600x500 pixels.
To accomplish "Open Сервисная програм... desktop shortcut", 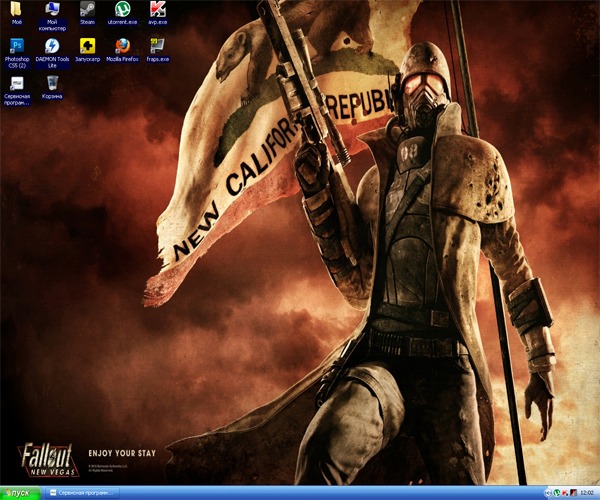I will pos(16,91).
